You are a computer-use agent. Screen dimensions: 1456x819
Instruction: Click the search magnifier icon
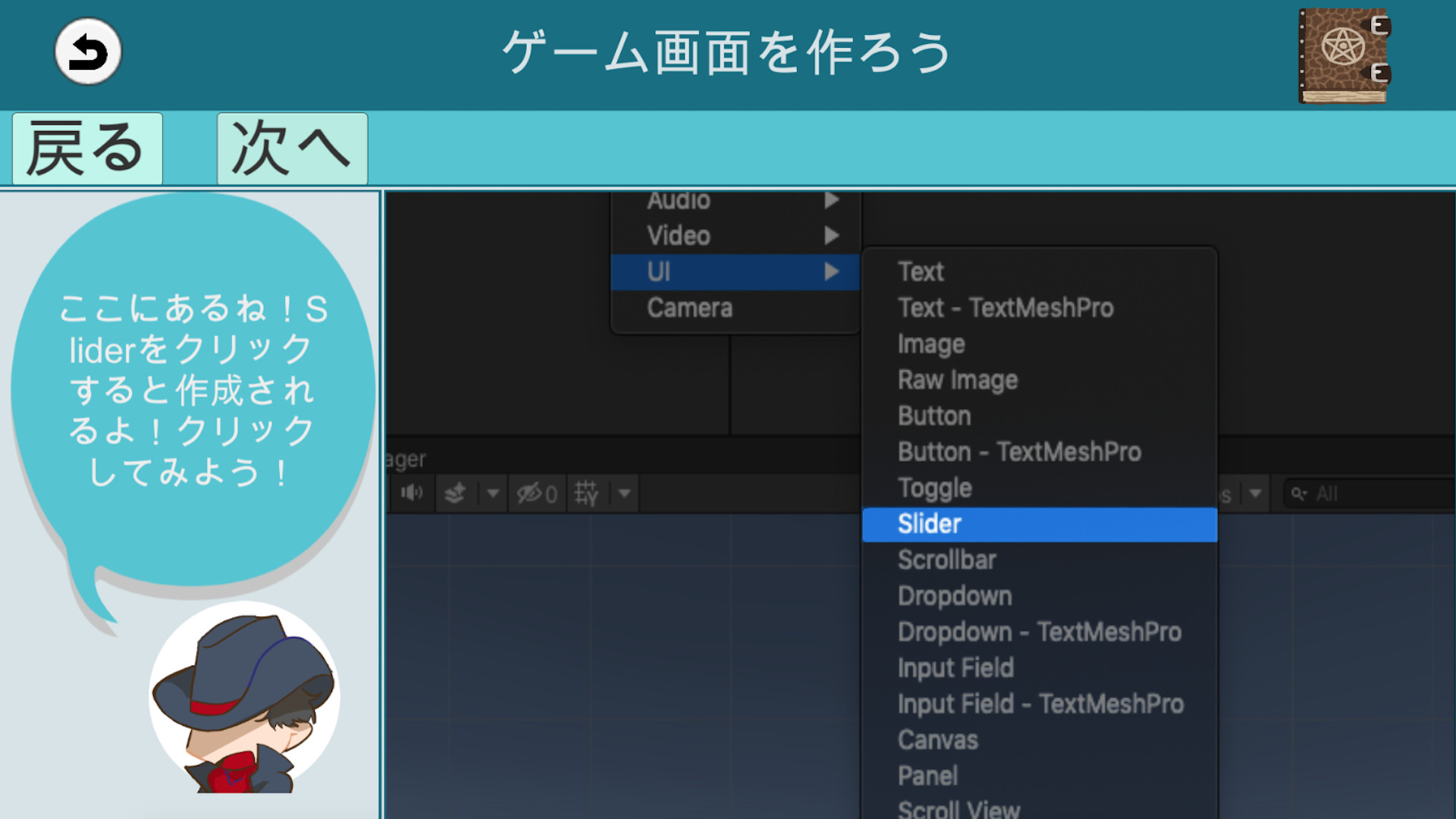[1298, 493]
